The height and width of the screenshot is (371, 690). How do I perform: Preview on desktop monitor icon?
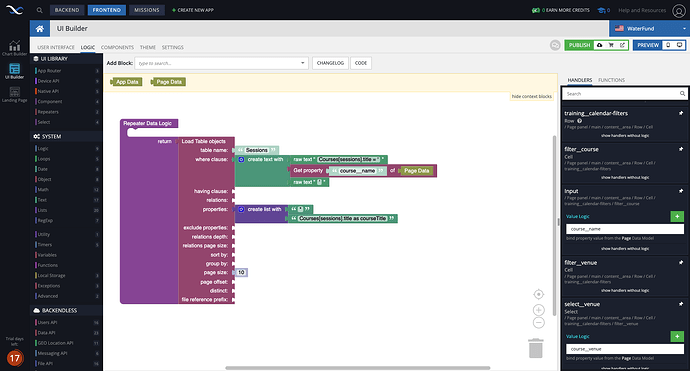coord(679,45)
